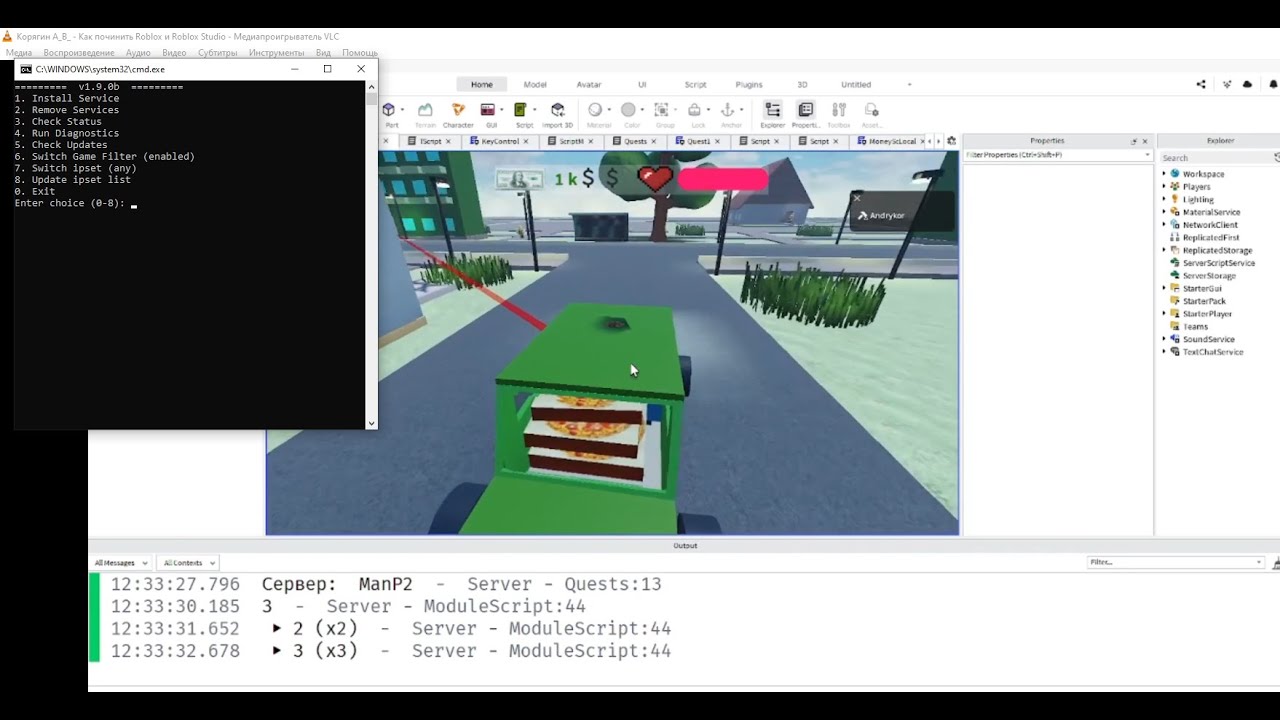Focus the Output Filter field
The image size is (1280, 720).
[x=1175, y=562]
